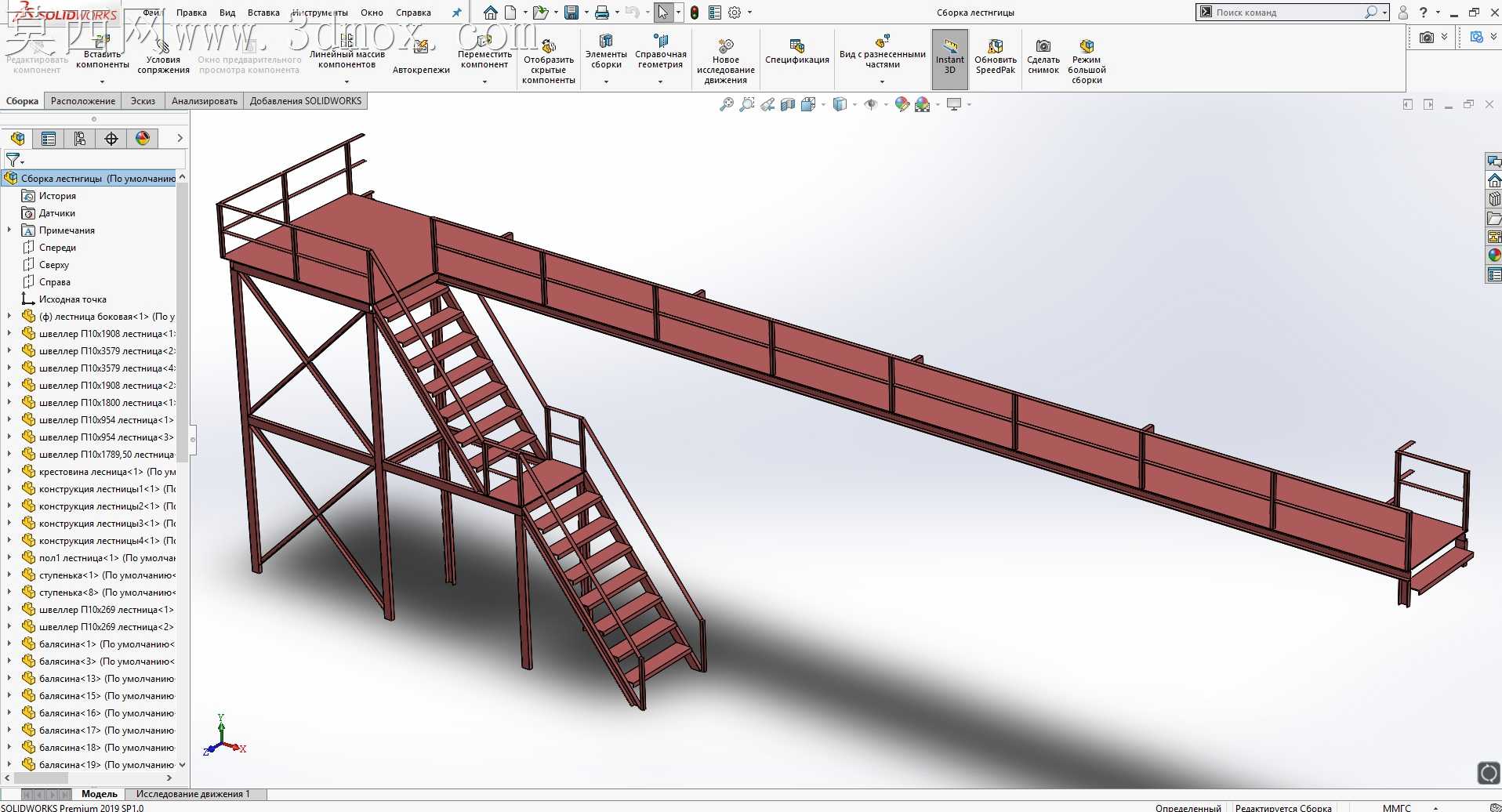Toggle the traffic-light rebuild icon
Image resolution: width=1502 pixels, height=812 pixels.
(695, 13)
